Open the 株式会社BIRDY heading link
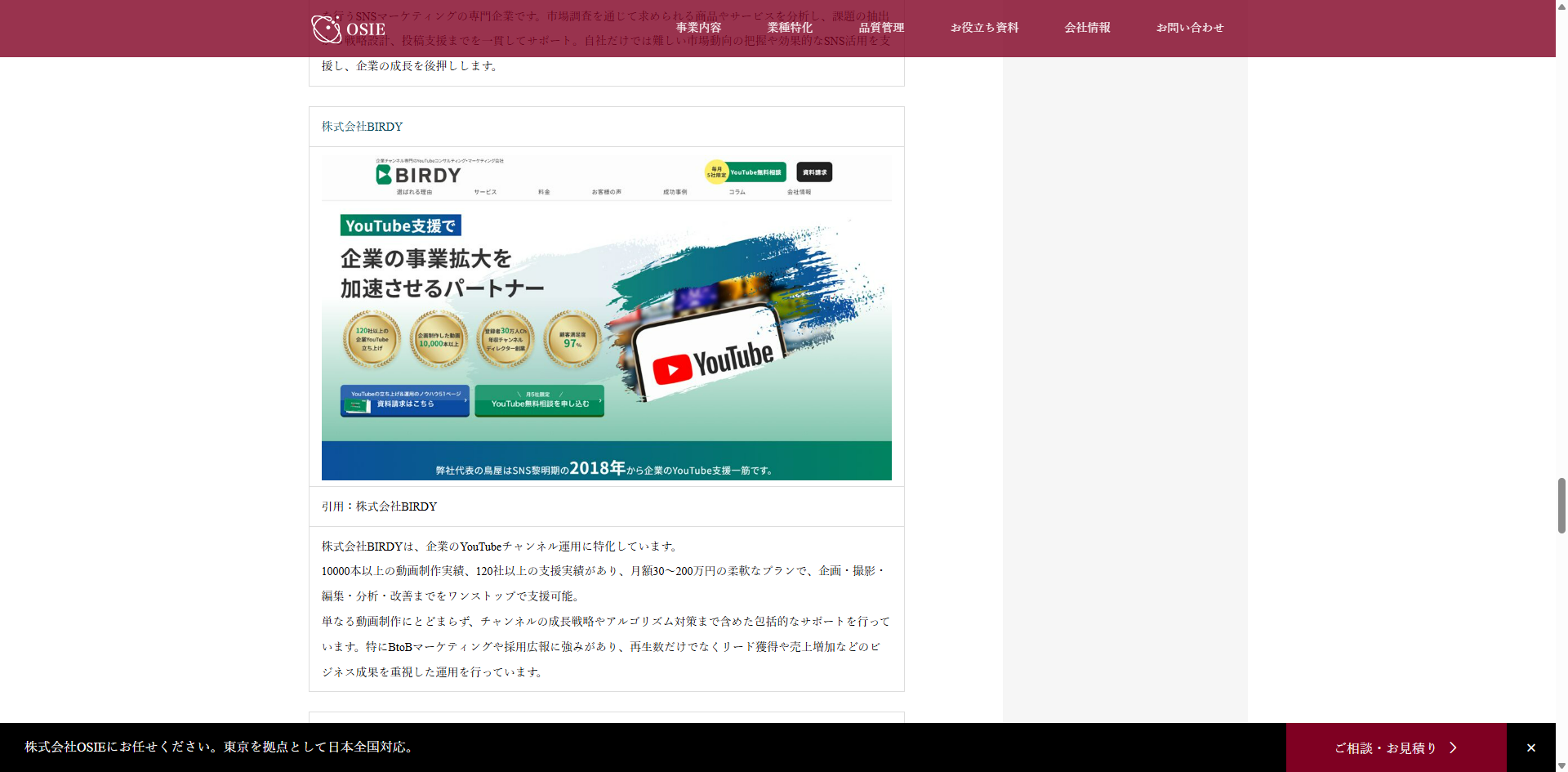 coord(362,127)
